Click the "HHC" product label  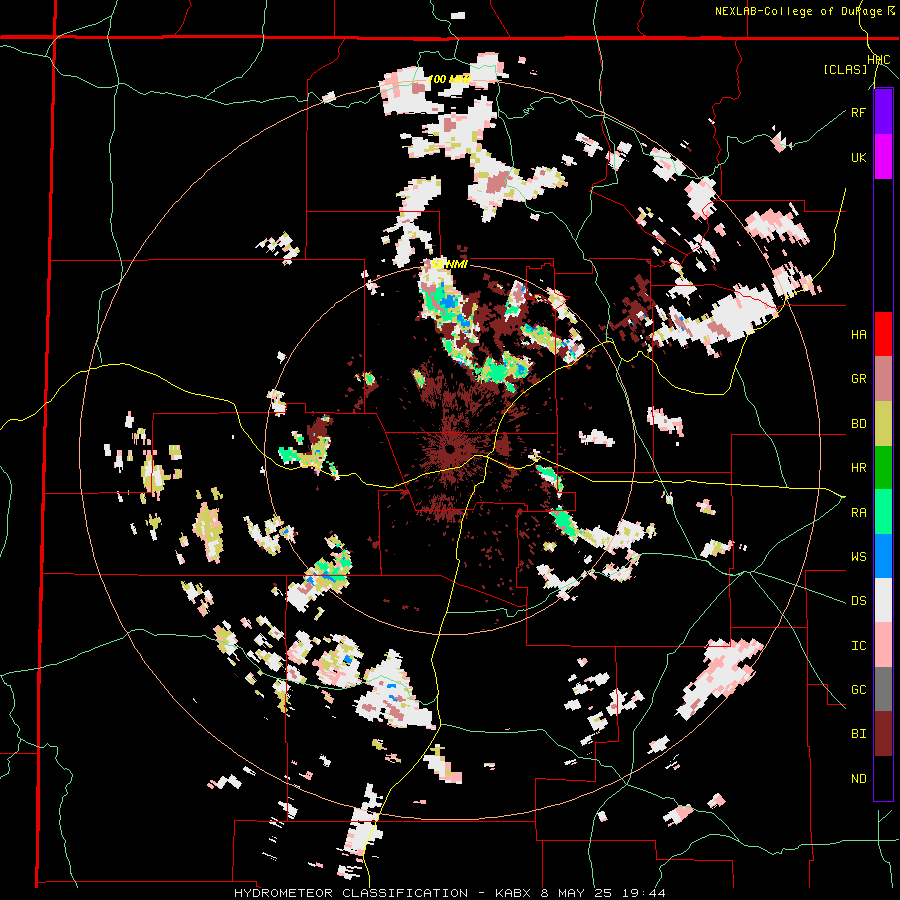point(878,60)
